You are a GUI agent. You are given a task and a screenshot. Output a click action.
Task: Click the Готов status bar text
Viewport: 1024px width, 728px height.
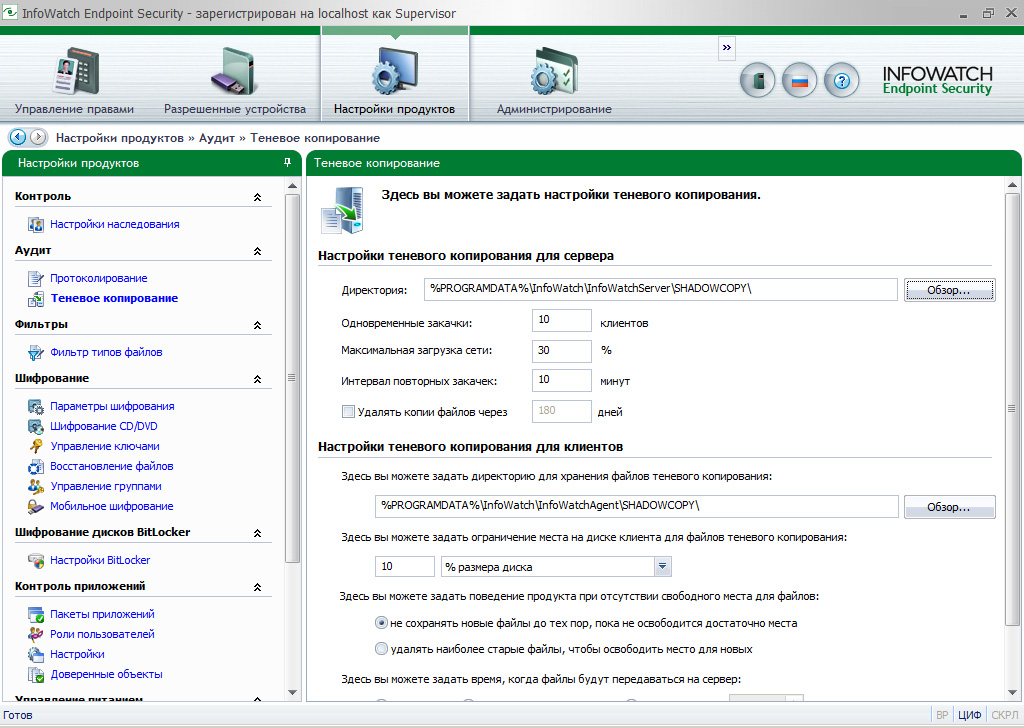(18, 715)
